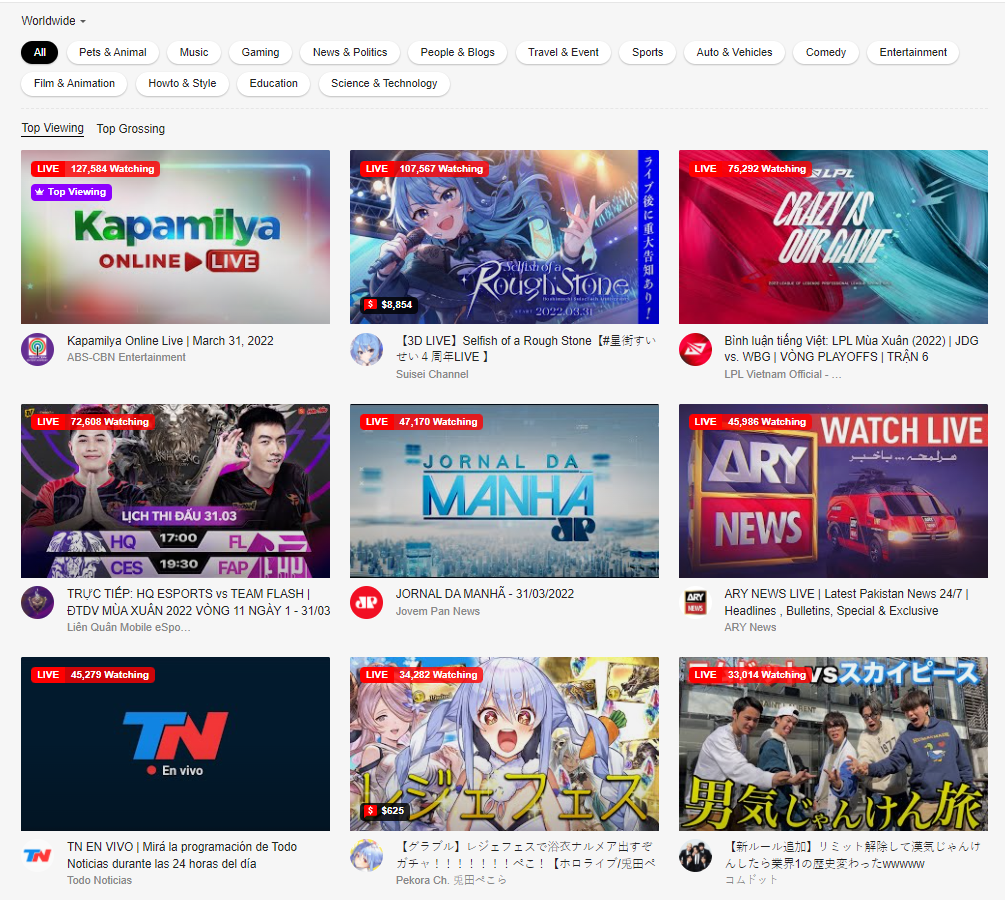The image size is (1005, 900).
Task: Open the HQ Esports vs Team Flash thumbnail
Action: (176, 491)
